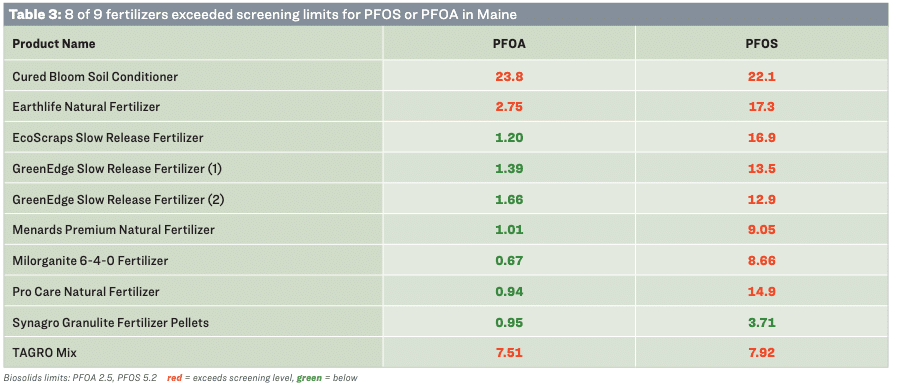Select Menards Premium Natural Fertilizer name

(x=113, y=230)
